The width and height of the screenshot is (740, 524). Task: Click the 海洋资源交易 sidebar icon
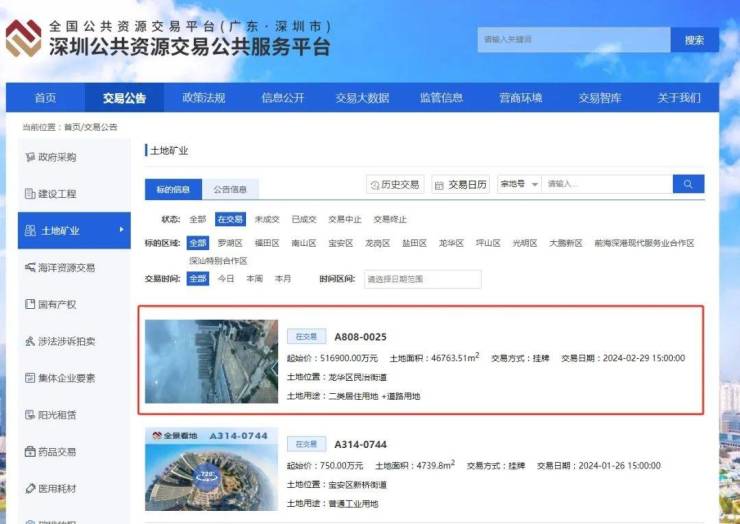[29, 267]
